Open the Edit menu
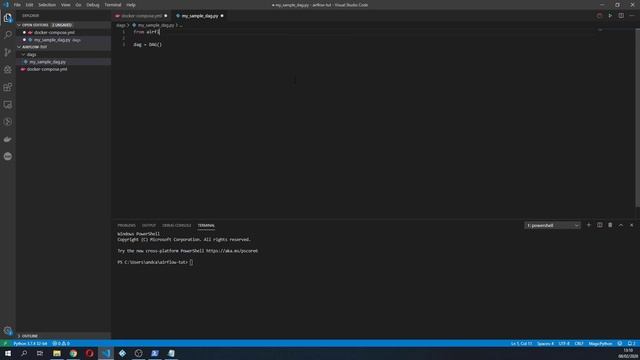Screen dimensions: 640x360 click(x=29, y=5)
